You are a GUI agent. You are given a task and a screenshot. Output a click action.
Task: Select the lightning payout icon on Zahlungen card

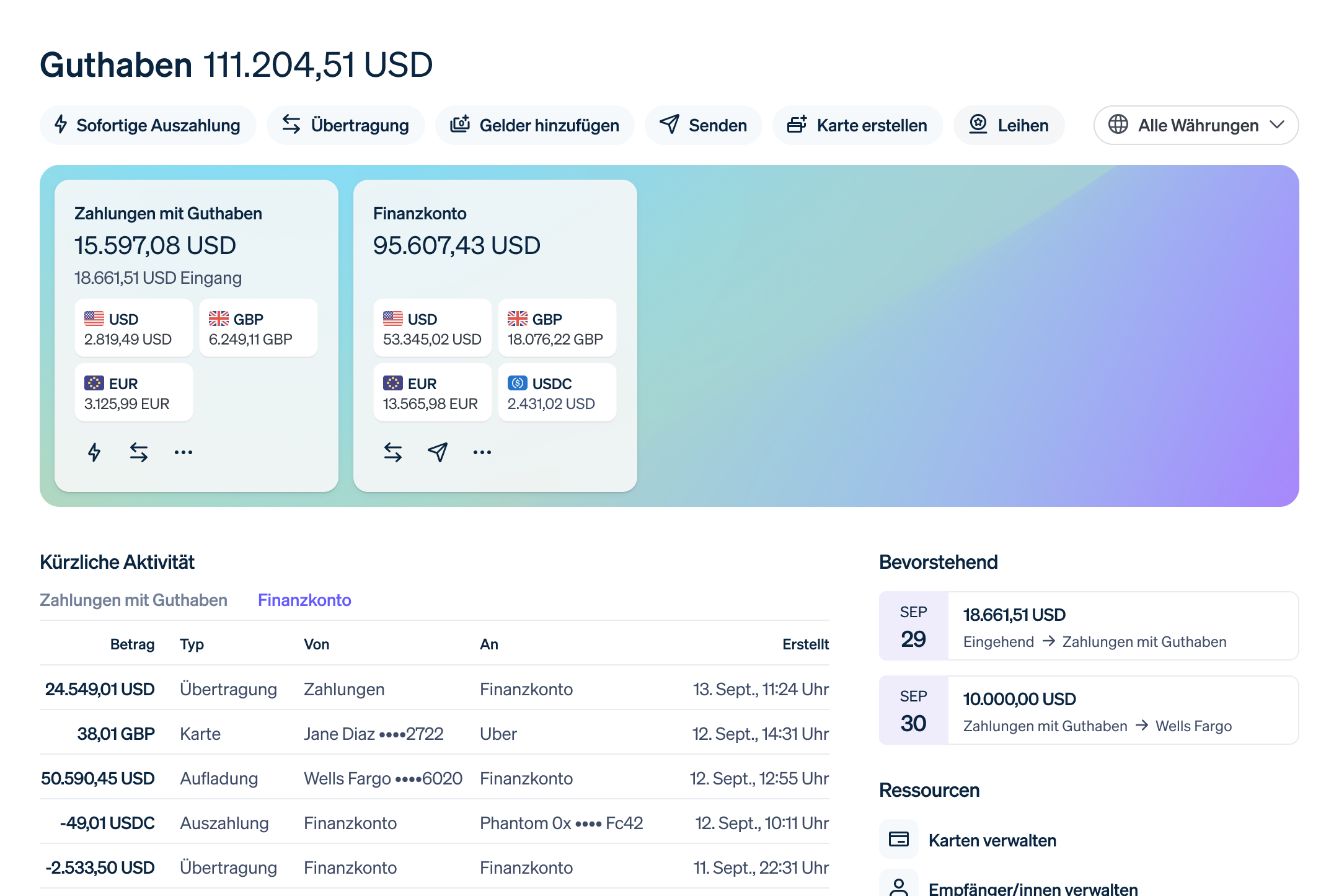pyautogui.click(x=94, y=452)
